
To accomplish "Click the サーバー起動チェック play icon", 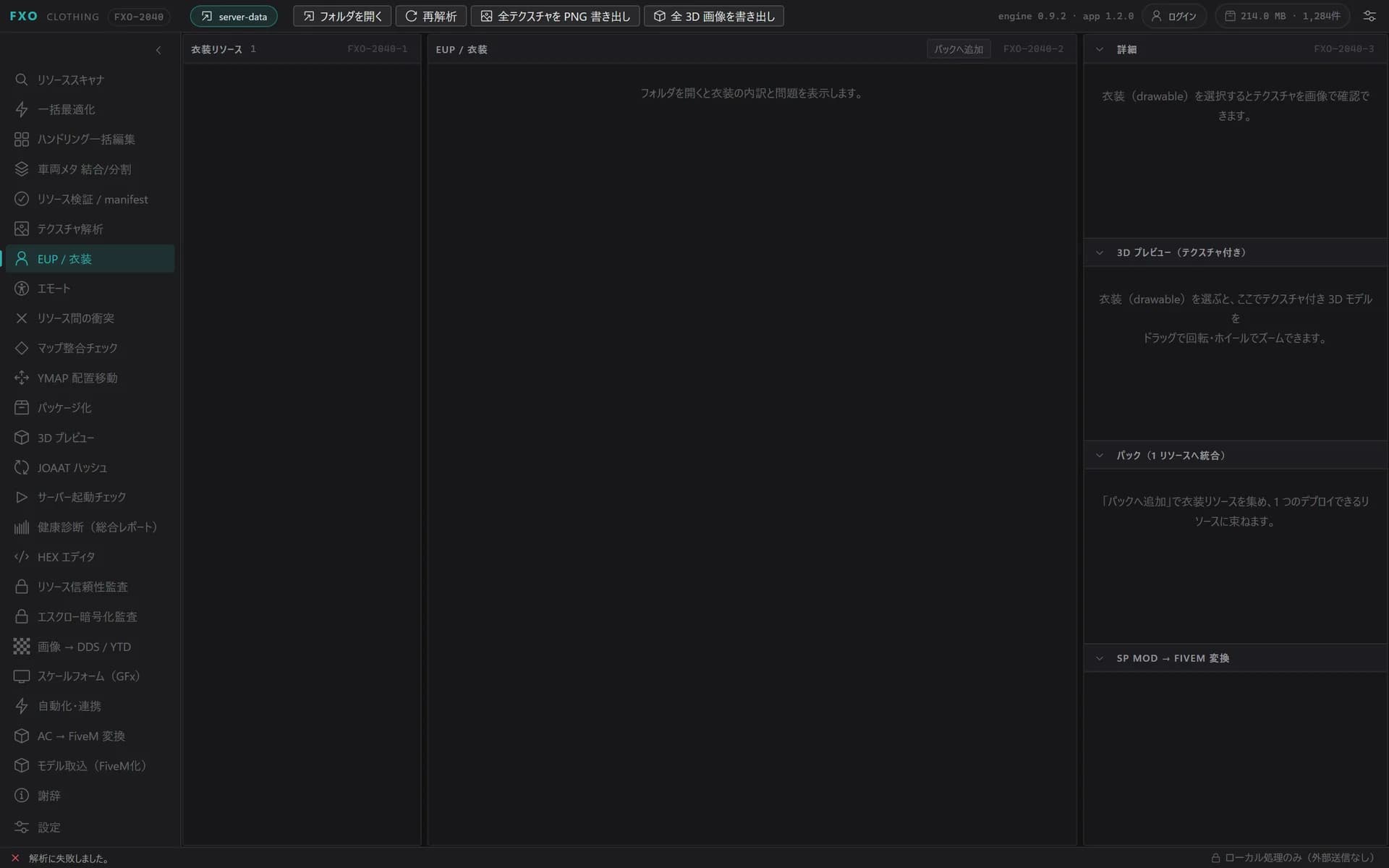I will click(x=22, y=497).
